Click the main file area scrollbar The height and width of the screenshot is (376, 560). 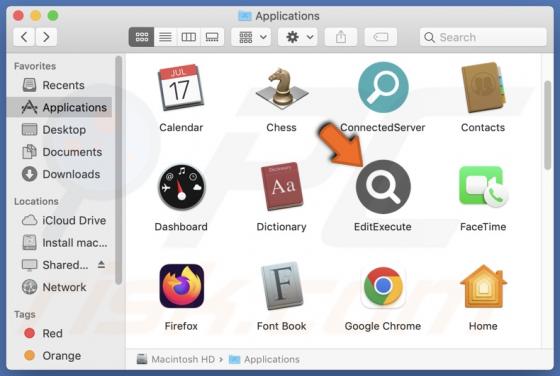548,125
